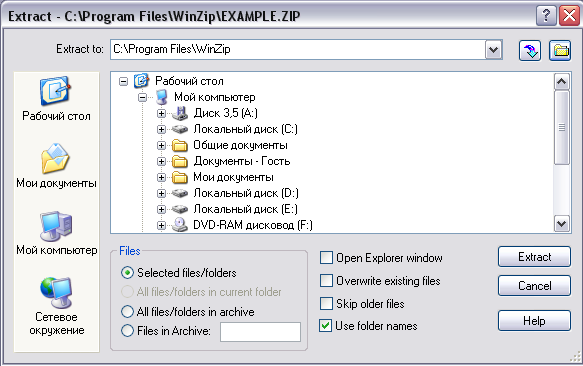Click the Мой компьютер icon in tree

(x=162, y=97)
